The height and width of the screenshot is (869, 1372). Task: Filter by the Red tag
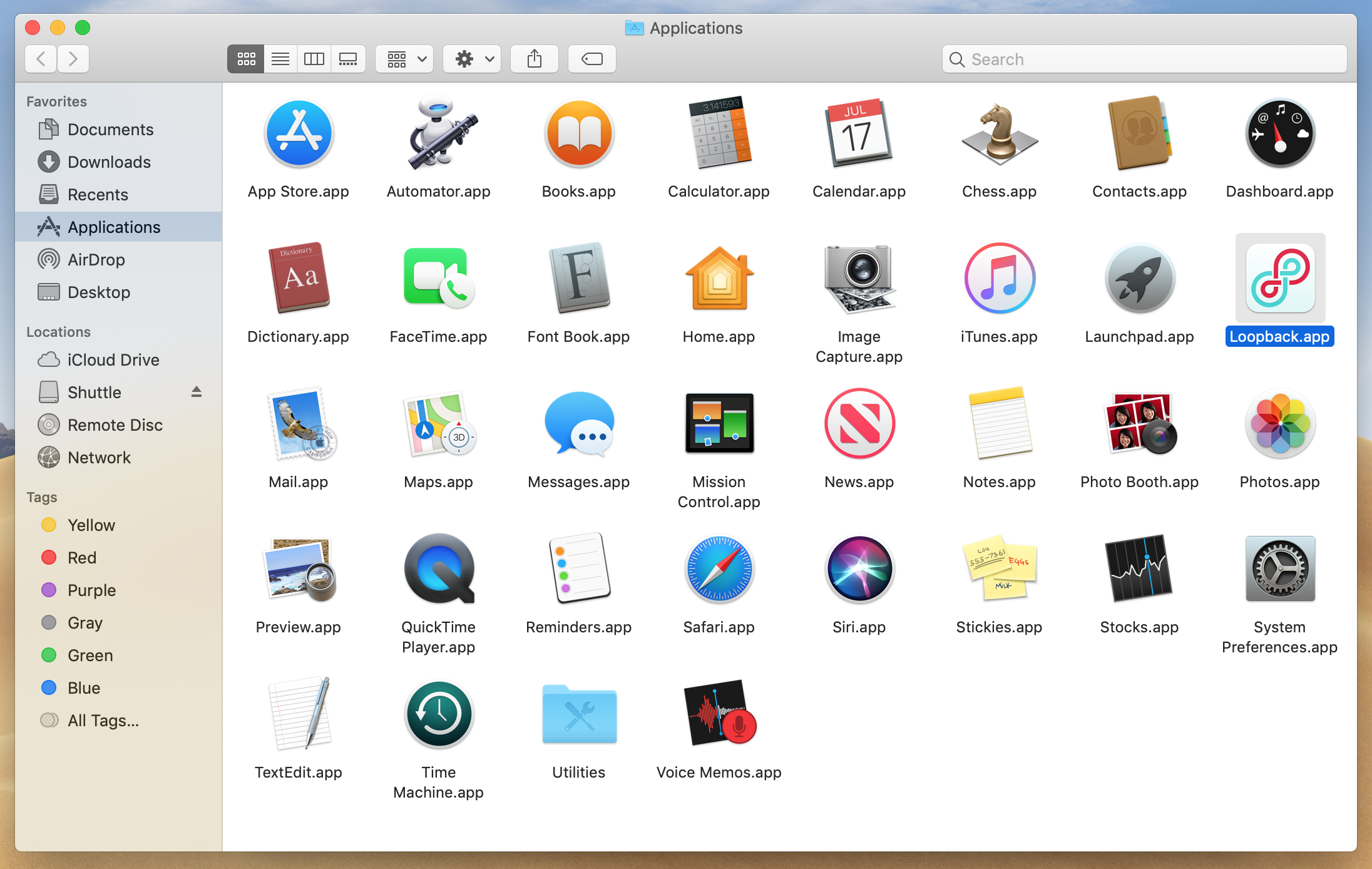[118, 558]
